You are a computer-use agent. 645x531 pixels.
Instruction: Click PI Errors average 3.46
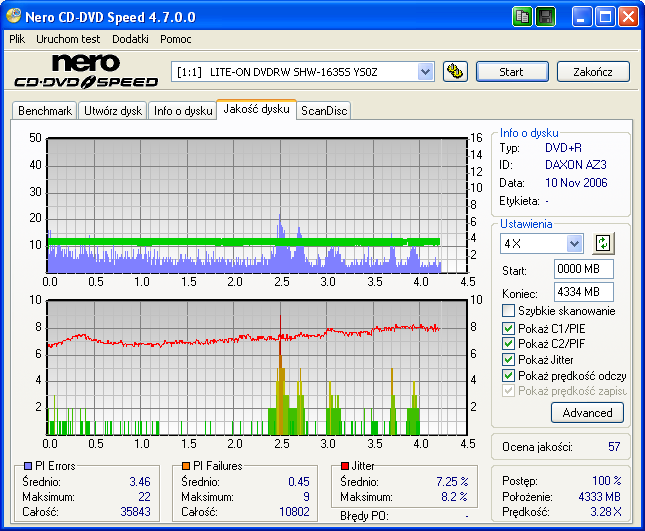tap(140, 481)
